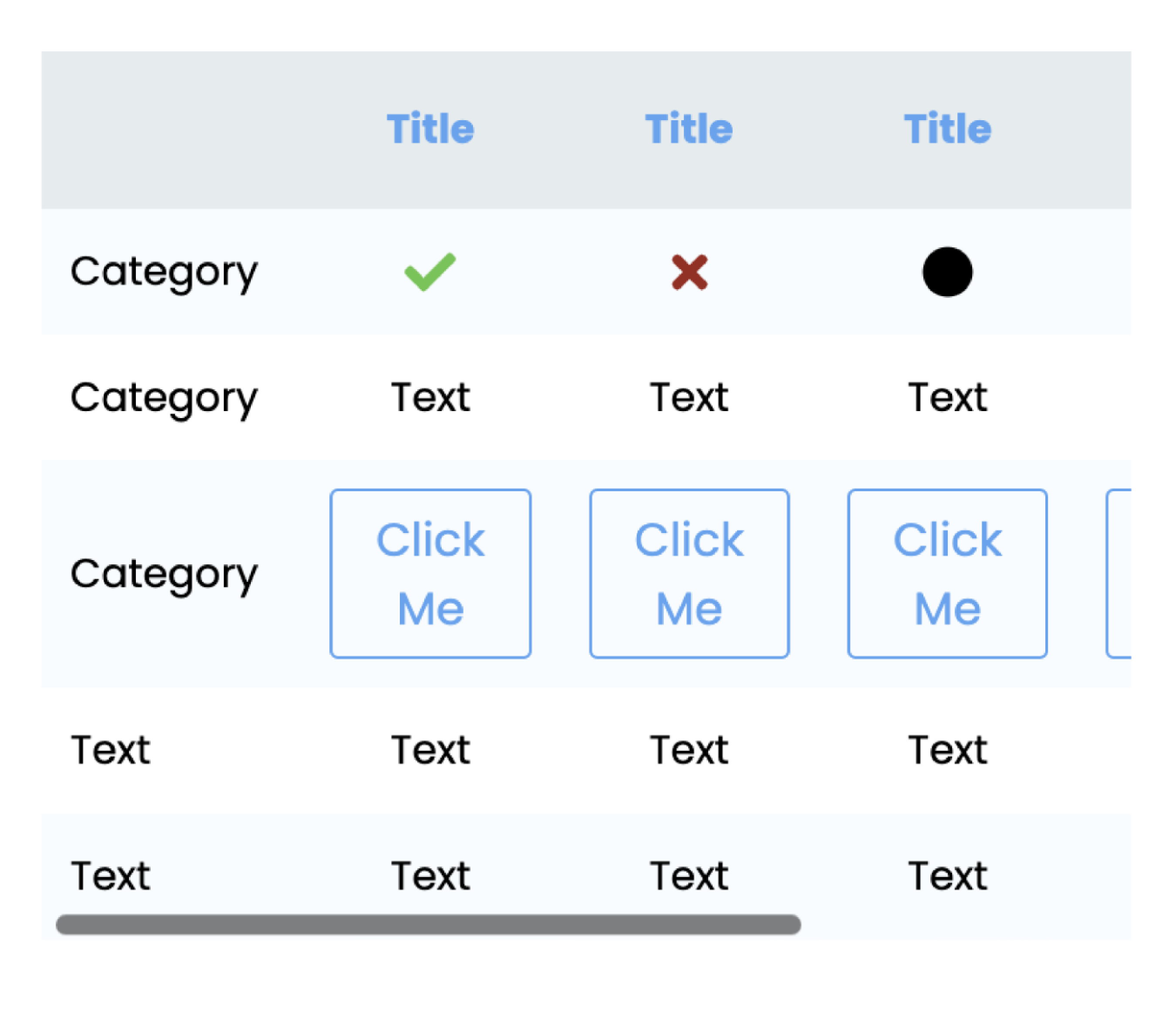The height and width of the screenshot is (1026, 1176).
Task: Click the green checkmark icon
Action: tap(430, 272)
